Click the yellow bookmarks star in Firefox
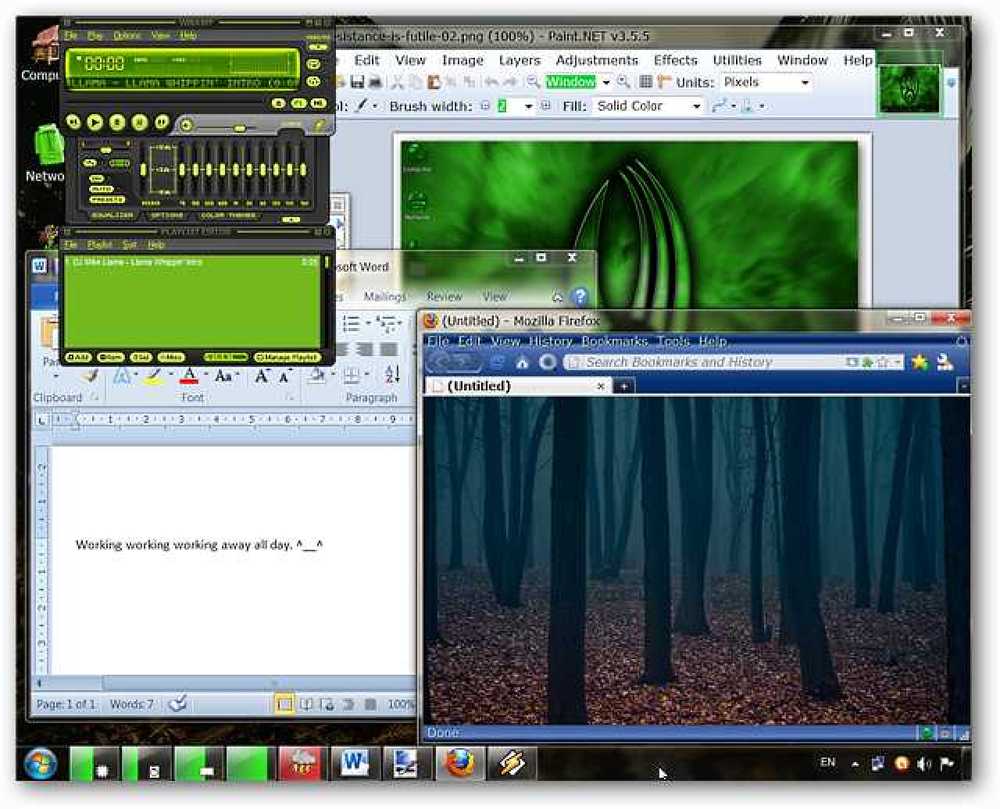1000x809 pixels. (x=919, y=362)
